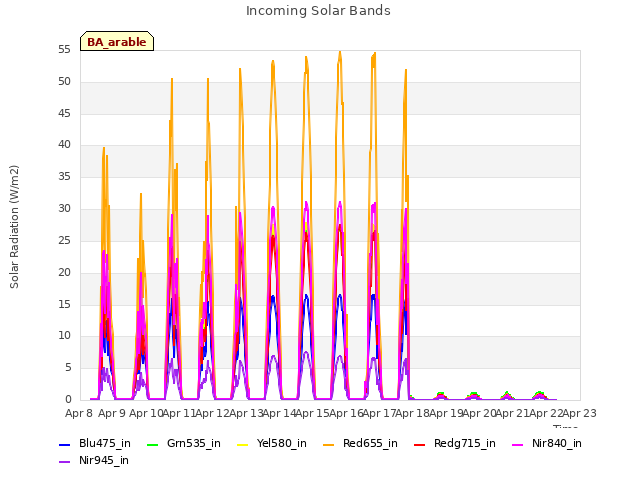Click the purple Nir945_in color swatch
The width and height of the screenshot is (640, 480).
[x=64, y=462]
